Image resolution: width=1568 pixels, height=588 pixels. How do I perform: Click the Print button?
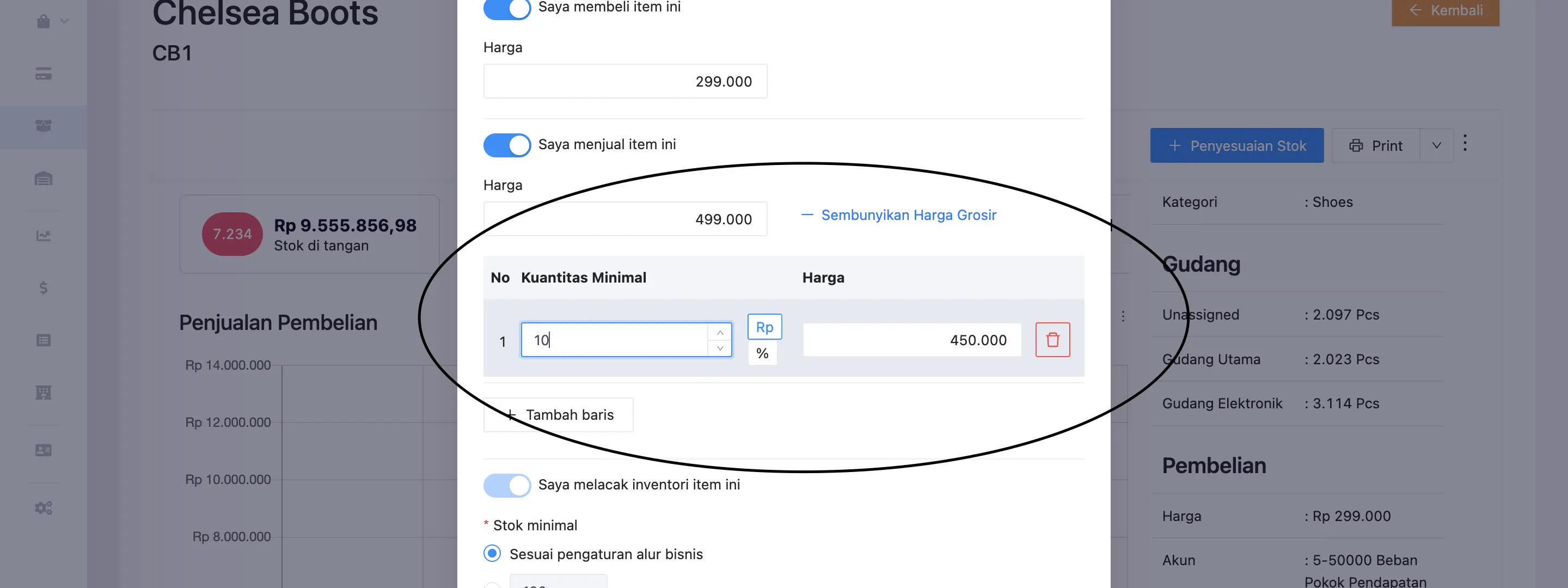(x=1376, y=145)
